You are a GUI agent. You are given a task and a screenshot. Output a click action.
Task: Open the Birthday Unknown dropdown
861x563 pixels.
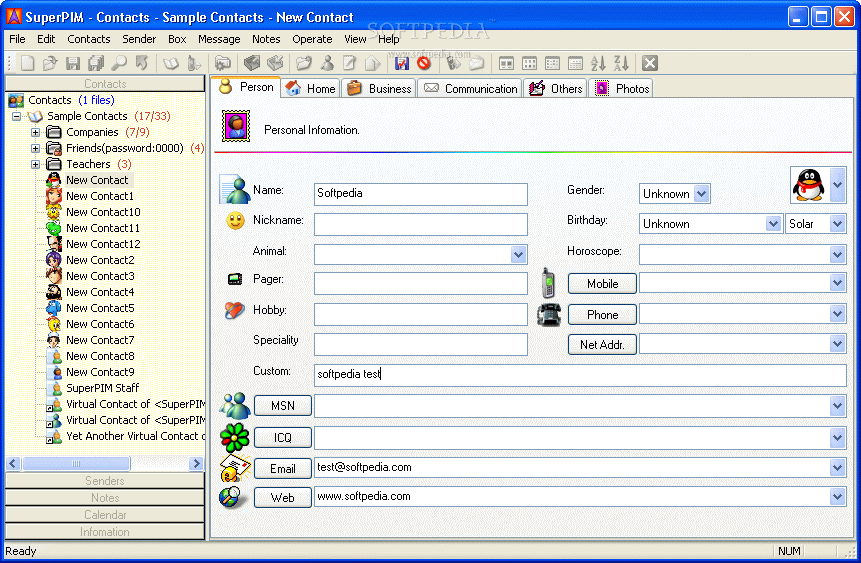pos(773,224)
